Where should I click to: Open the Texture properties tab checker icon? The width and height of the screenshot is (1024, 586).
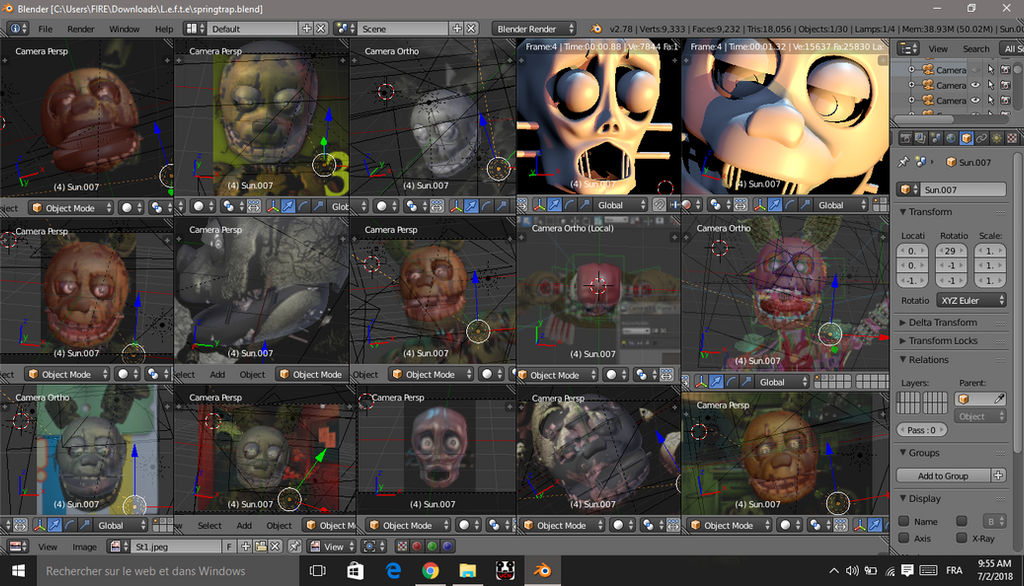point(1012,138)
